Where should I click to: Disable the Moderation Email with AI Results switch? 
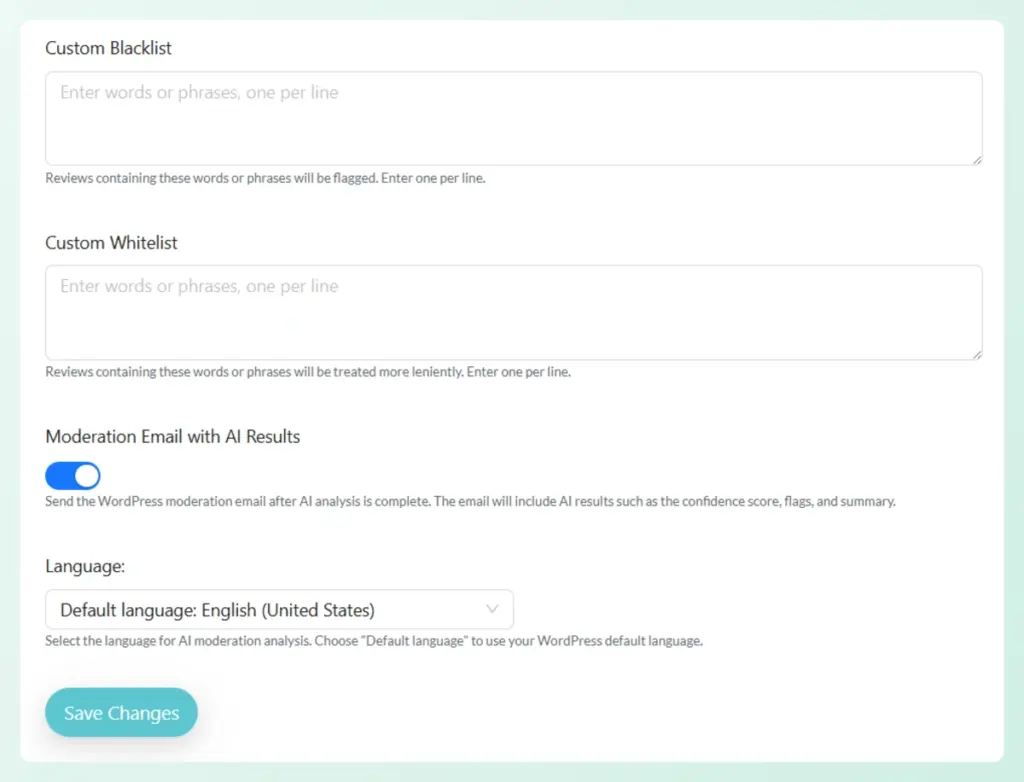[x=72, y=475]
